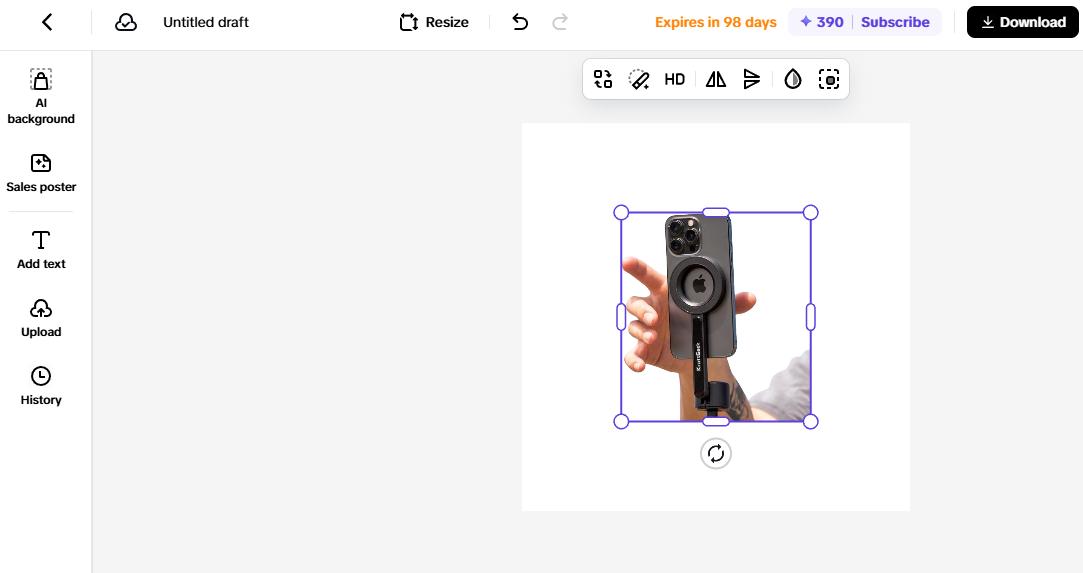The height and width of the screenshot is (573, 1083).
Task: Open the Resize option
Action: point(434,22)
